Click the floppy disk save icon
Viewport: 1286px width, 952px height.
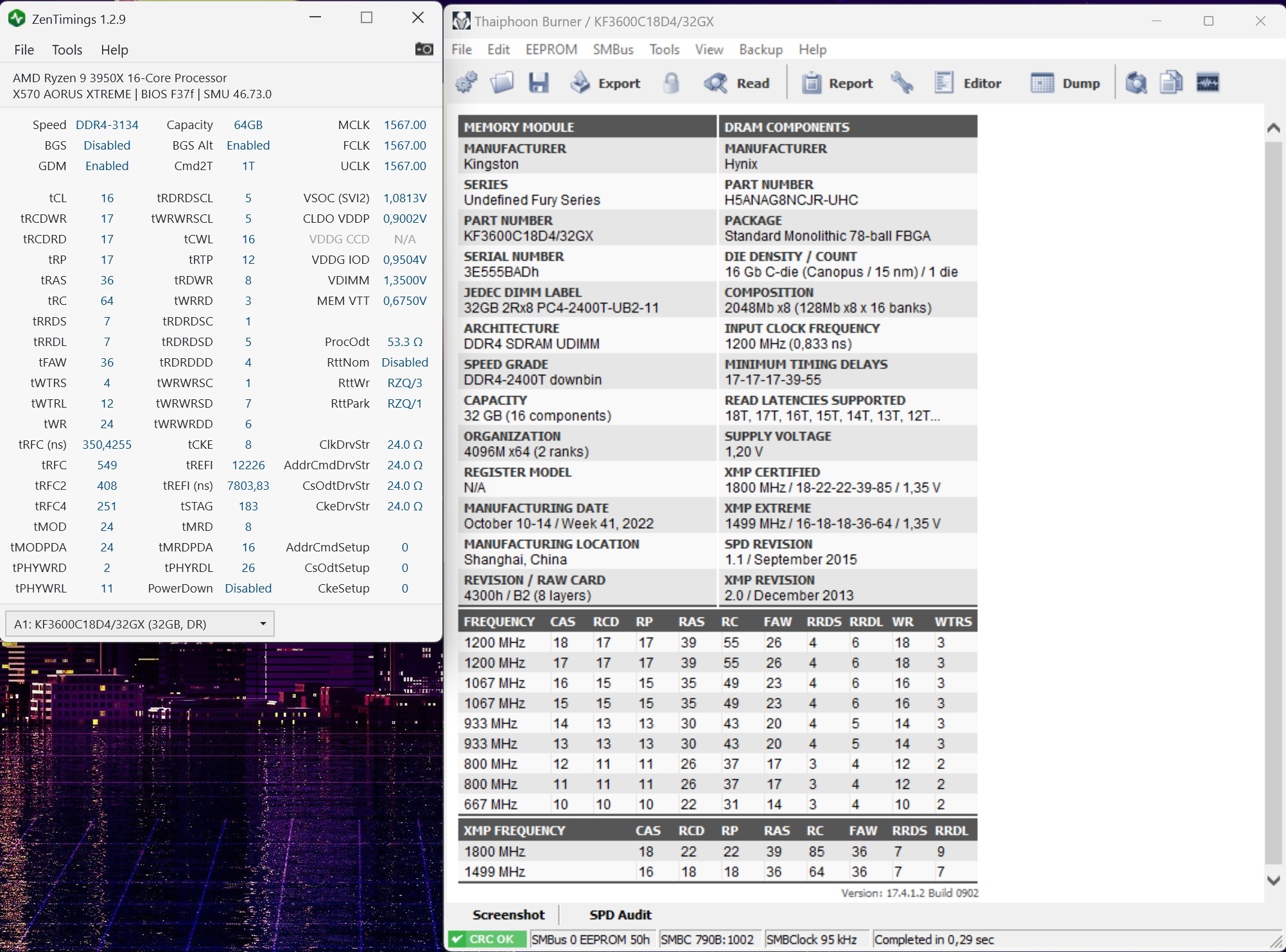tap(538, 83)
